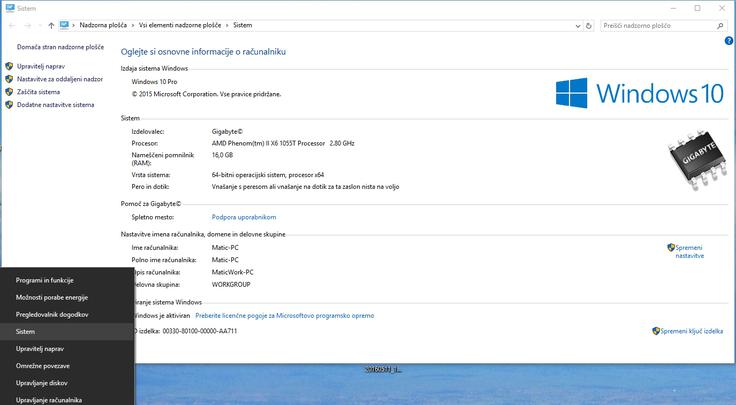This screenshot has width=736, height=405.
Task: Open Upravitelj naprav in left sidebar
Action: [x=41, y=66]
